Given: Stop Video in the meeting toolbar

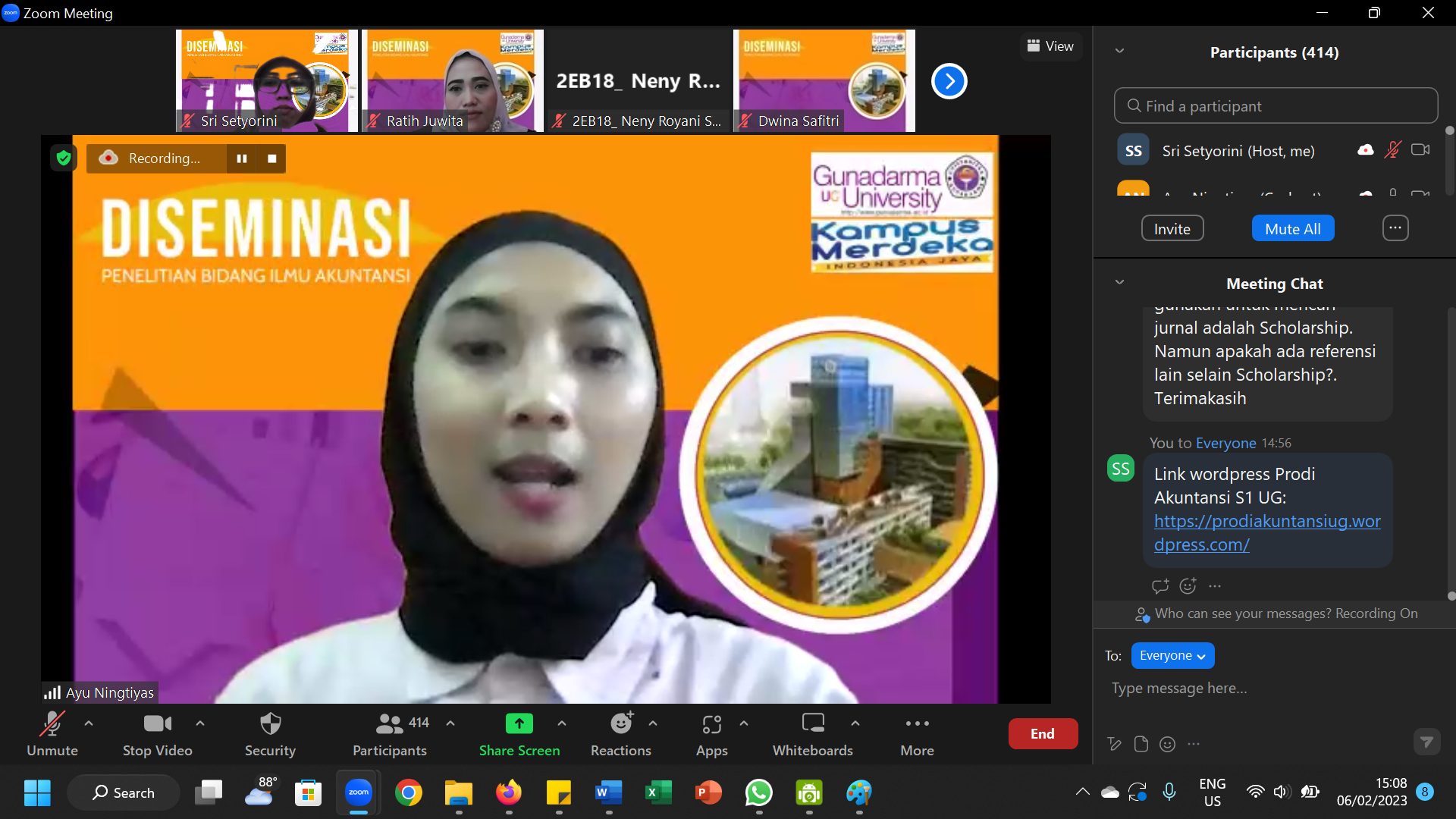Looking at the screenshot, I should [x=158, y=734].
